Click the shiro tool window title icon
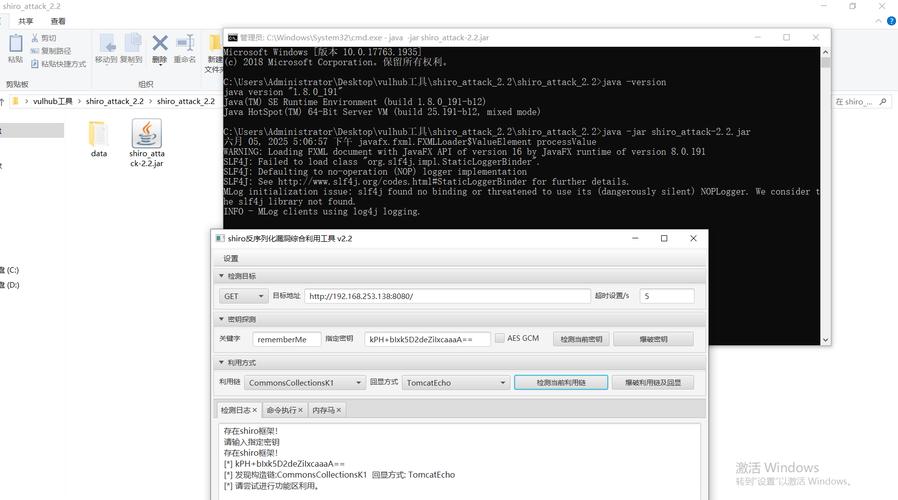This screenshot has height=500, width=898. [x=220, y=238]
